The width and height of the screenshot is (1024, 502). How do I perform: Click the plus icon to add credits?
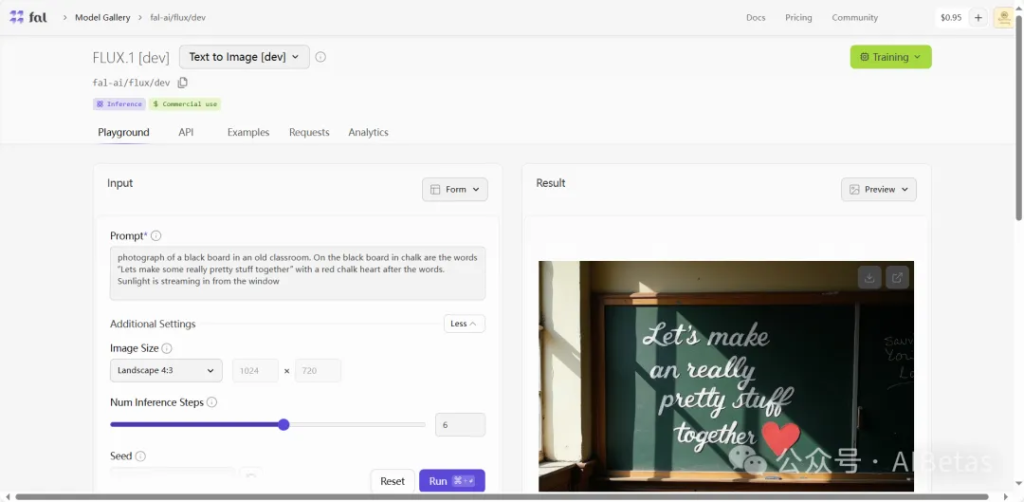click(x=978, y=17)
